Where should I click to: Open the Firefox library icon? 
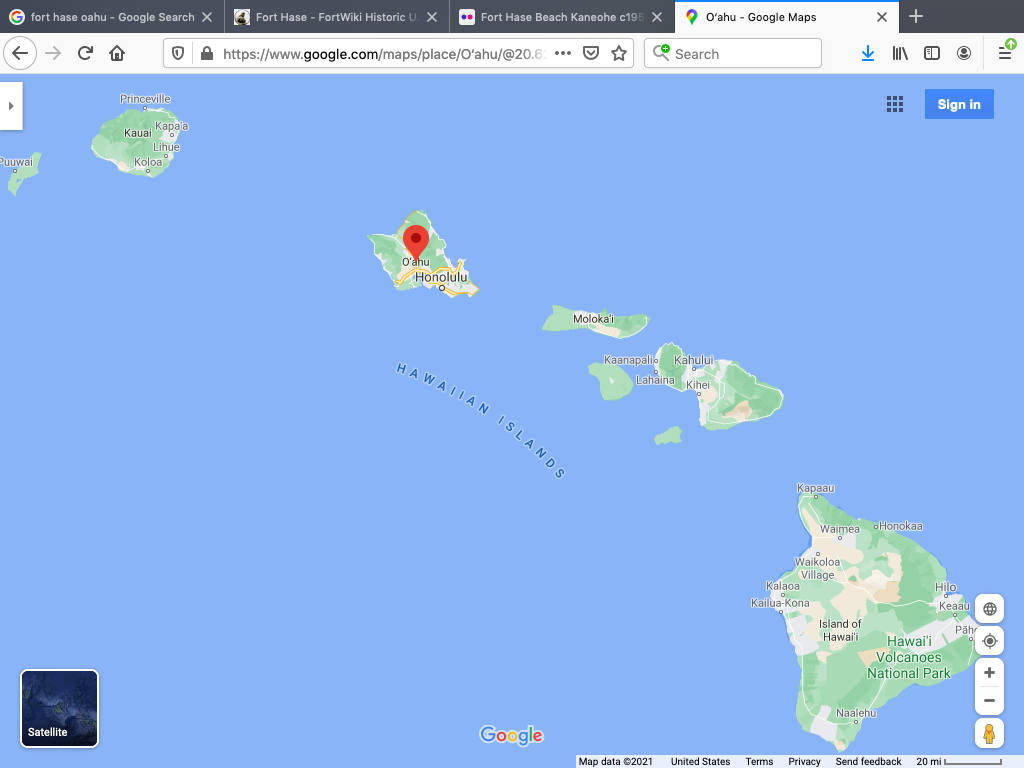900,54
